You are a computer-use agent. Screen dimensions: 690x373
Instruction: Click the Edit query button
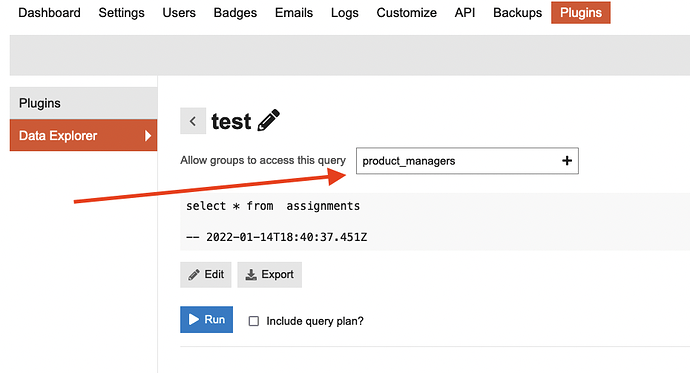click(206, 275)
